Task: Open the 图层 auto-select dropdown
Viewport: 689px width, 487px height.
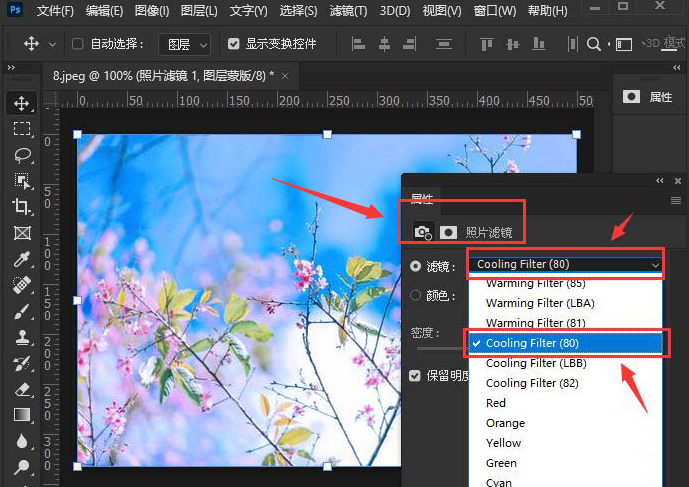Action: click(x=184, y=44)
